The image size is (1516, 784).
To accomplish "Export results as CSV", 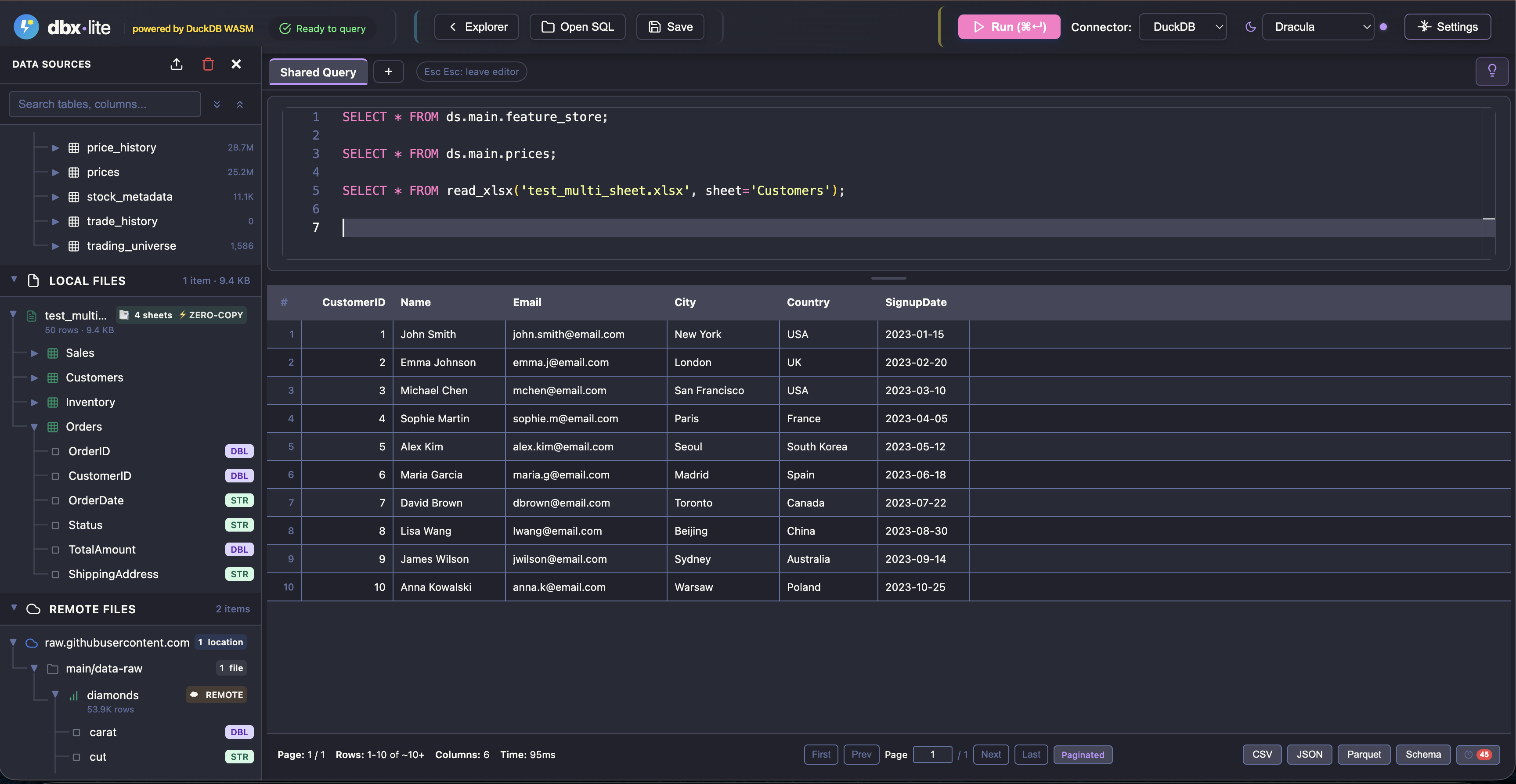I will pyautogui.click(x=1262, y=755).
